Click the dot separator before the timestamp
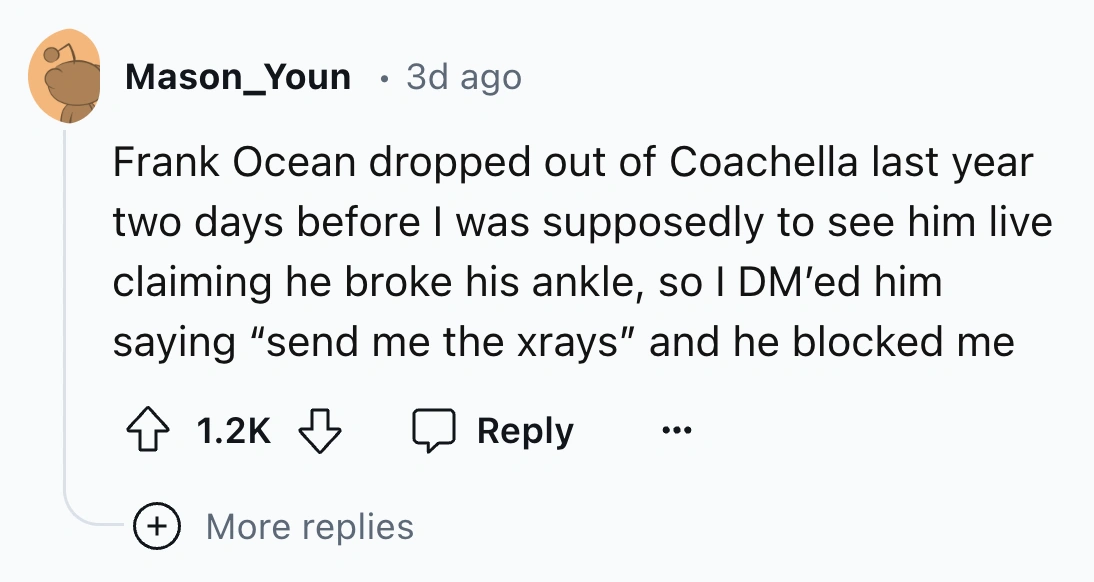 tap(385, 77)
